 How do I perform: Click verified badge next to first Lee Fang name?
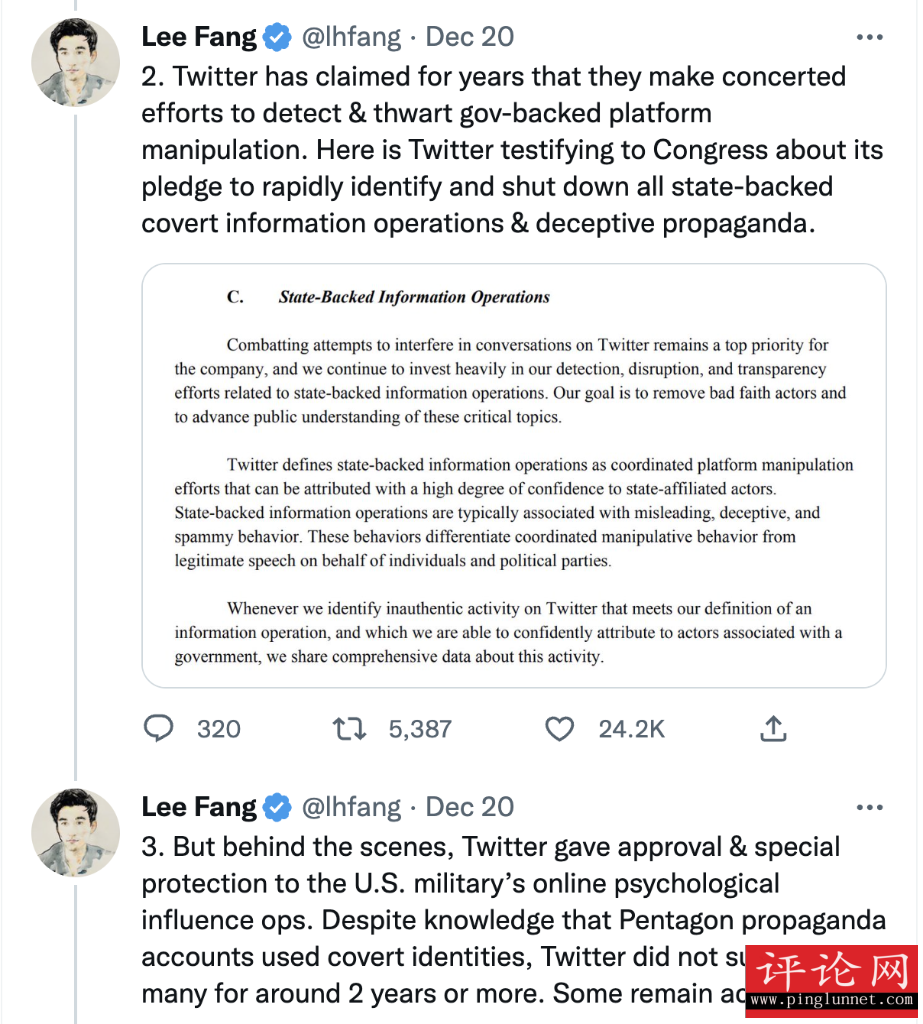click(277, 37)
